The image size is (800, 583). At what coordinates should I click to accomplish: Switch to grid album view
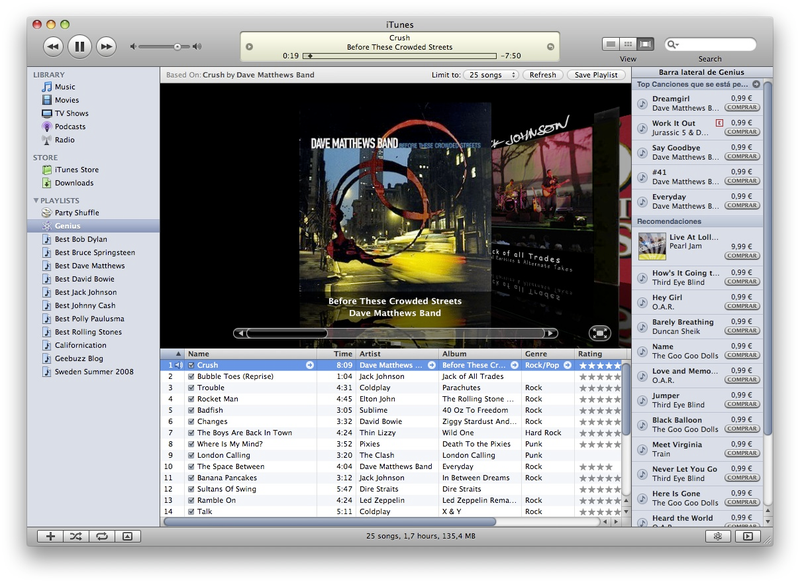[x=628, y=44]
